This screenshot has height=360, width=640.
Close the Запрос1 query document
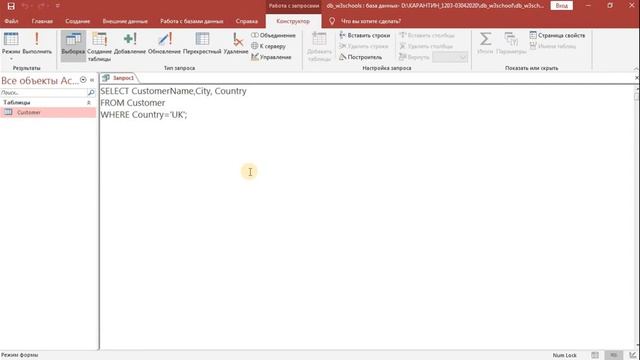[x=636, y=78]
